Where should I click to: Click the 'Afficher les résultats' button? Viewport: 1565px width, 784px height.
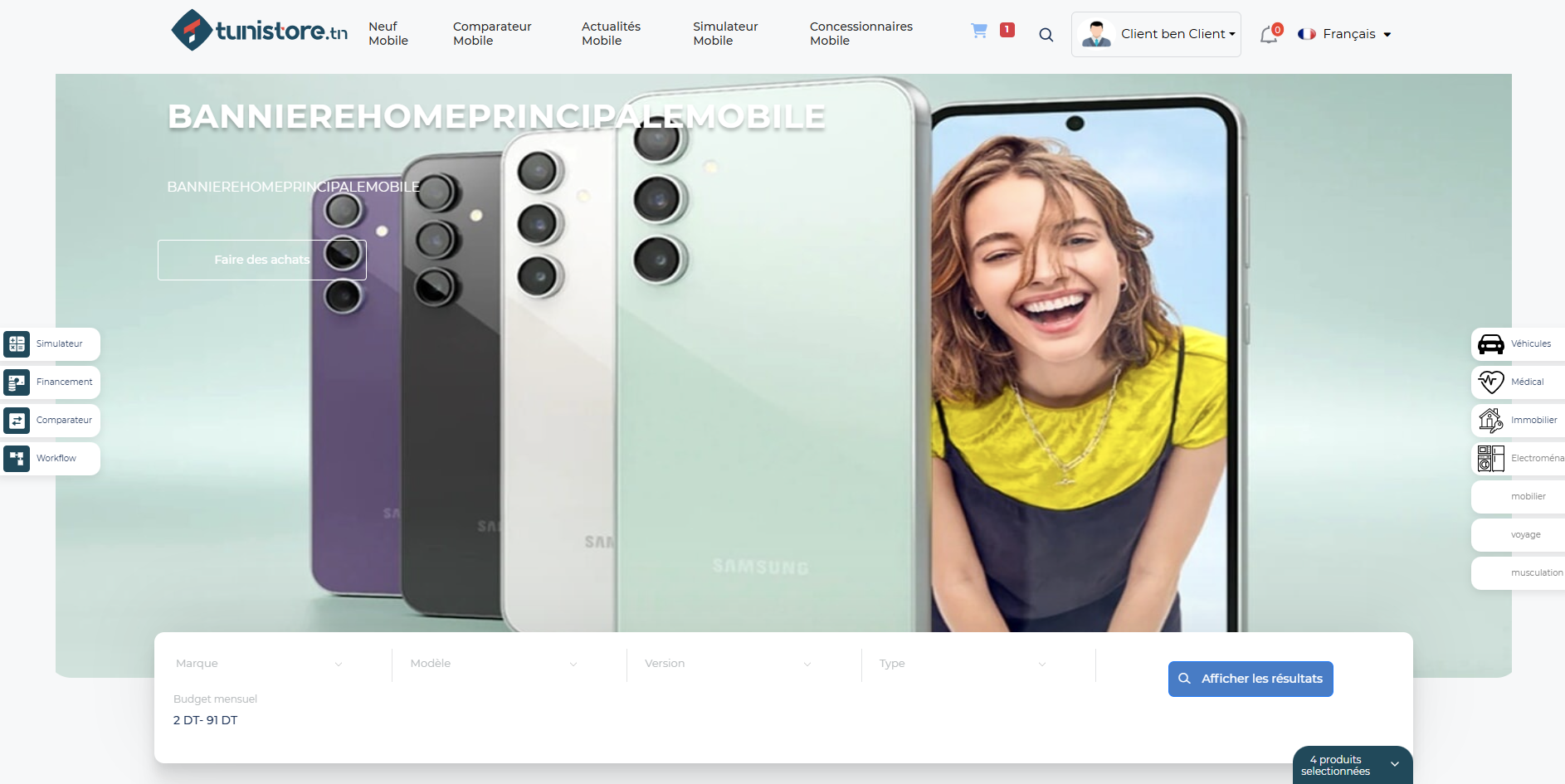click(1250, 678)
